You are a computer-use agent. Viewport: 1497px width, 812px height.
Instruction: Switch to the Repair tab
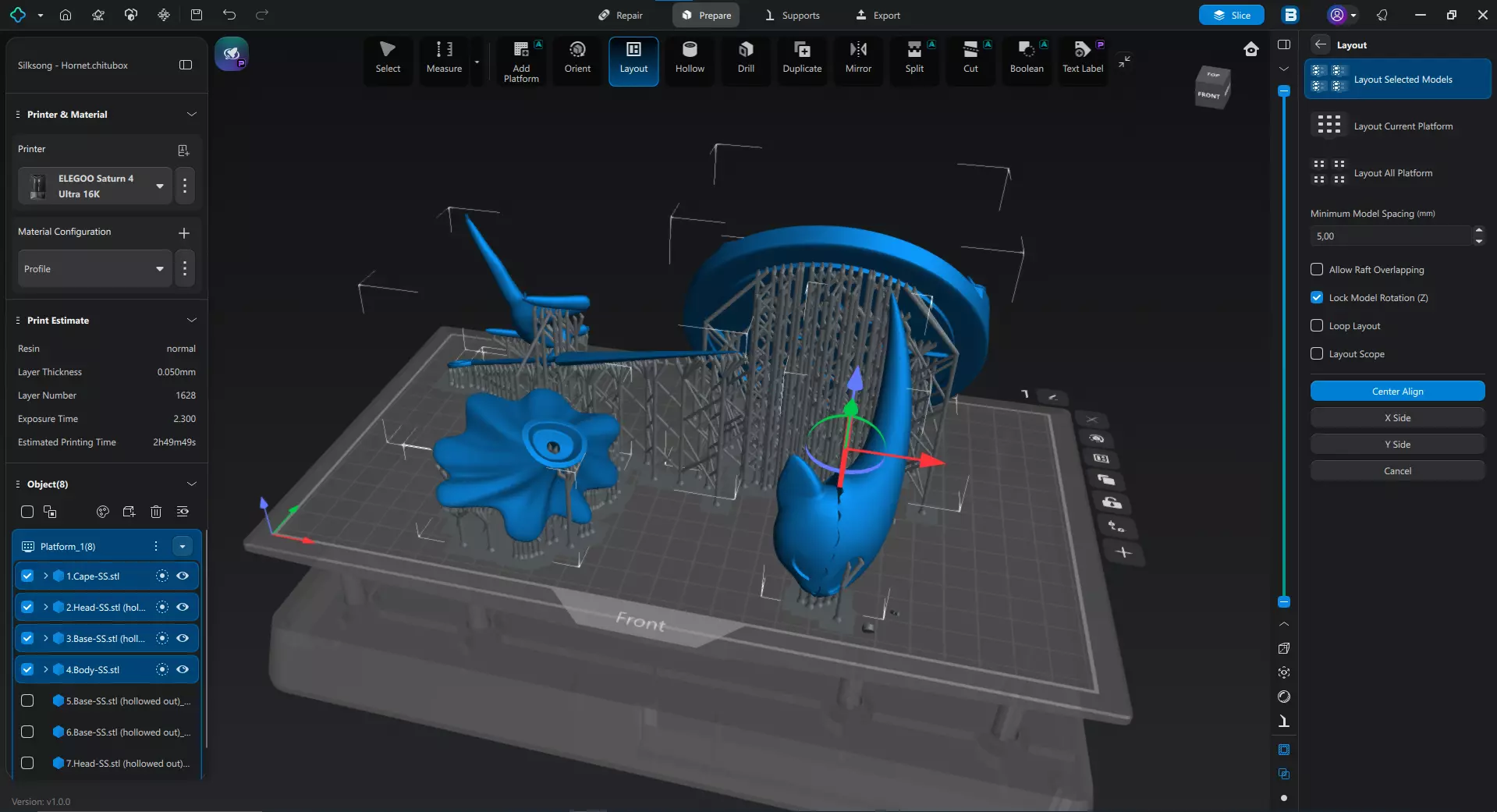pos(620,15)
